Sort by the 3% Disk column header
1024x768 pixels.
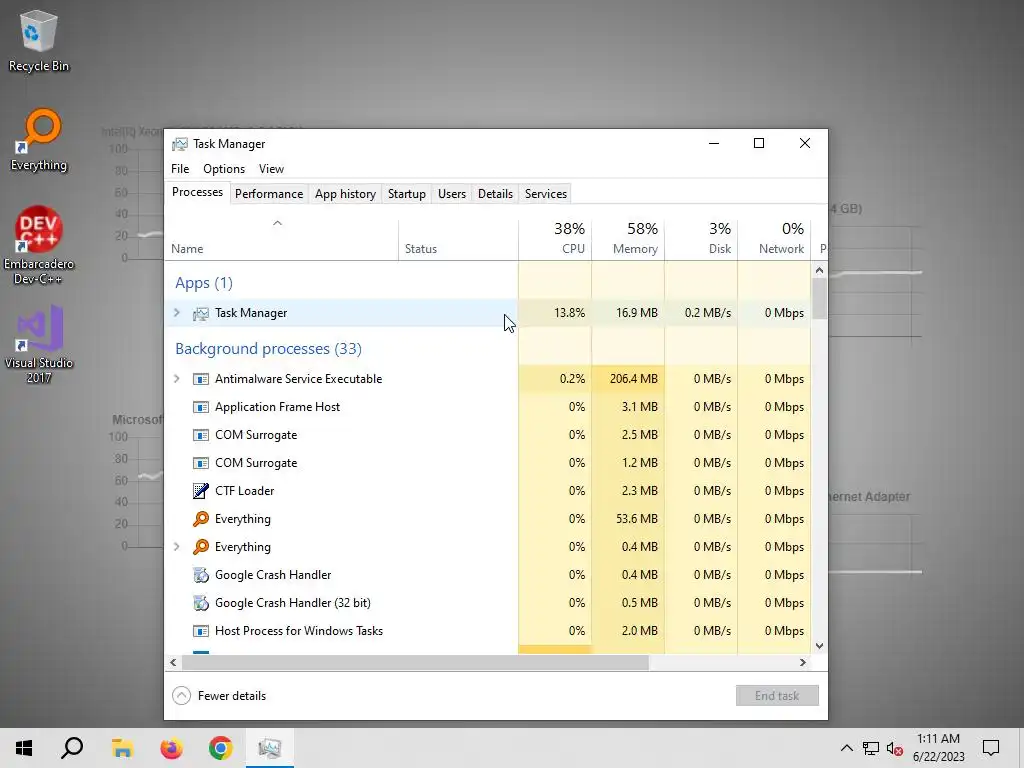click(x=701, y=240)
